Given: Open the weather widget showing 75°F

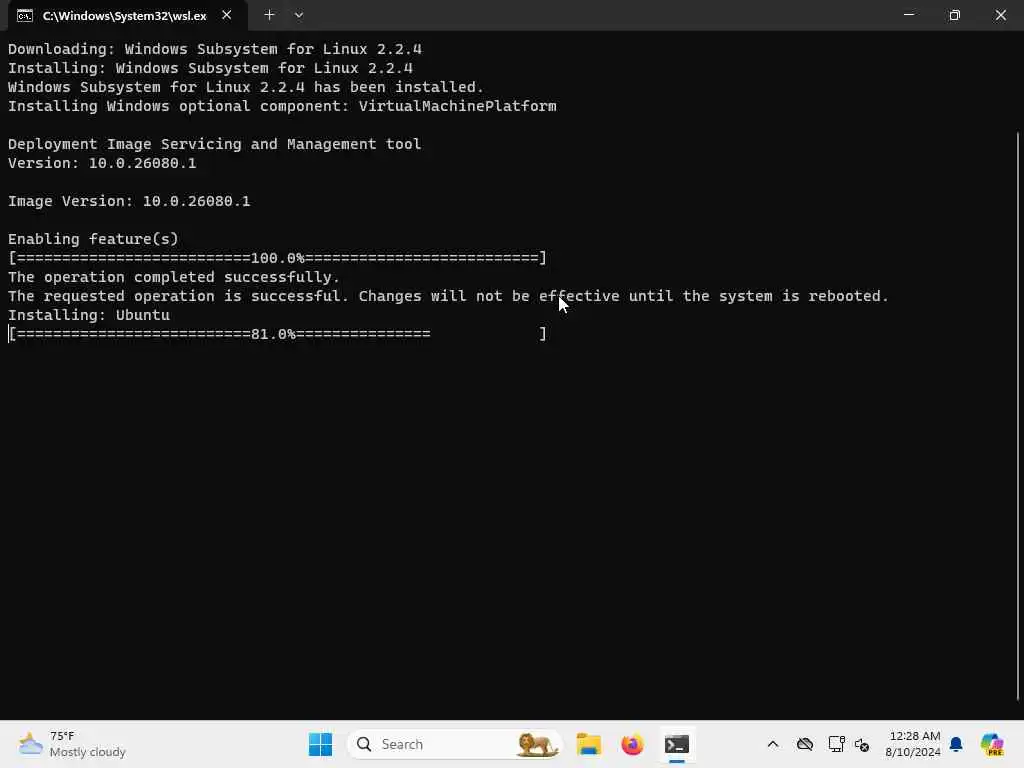Looking at the screenshot, I should 72,744.
